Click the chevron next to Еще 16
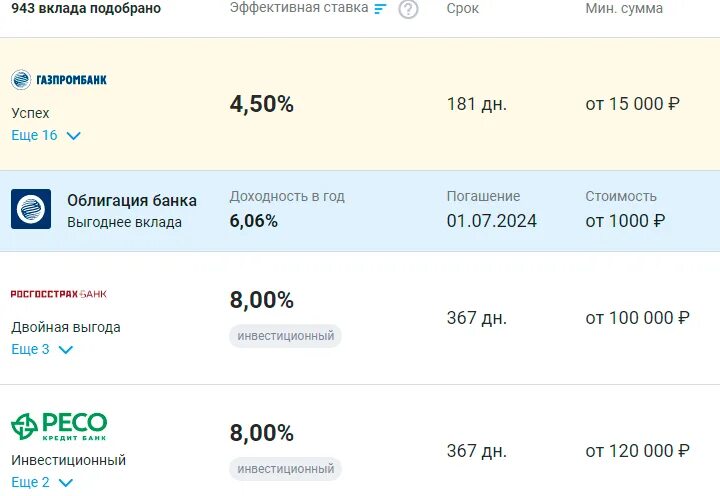Viewport: 720px width, 496px height. point(73,136)
